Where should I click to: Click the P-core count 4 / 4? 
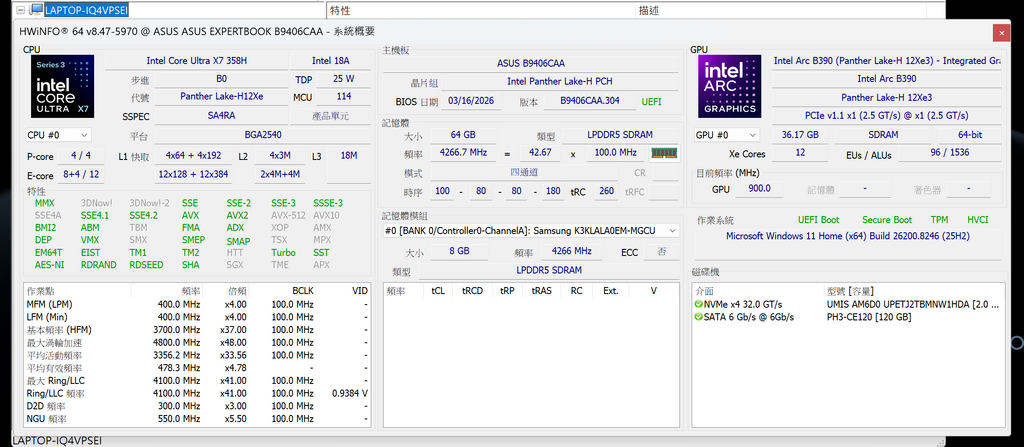(82, 156)
